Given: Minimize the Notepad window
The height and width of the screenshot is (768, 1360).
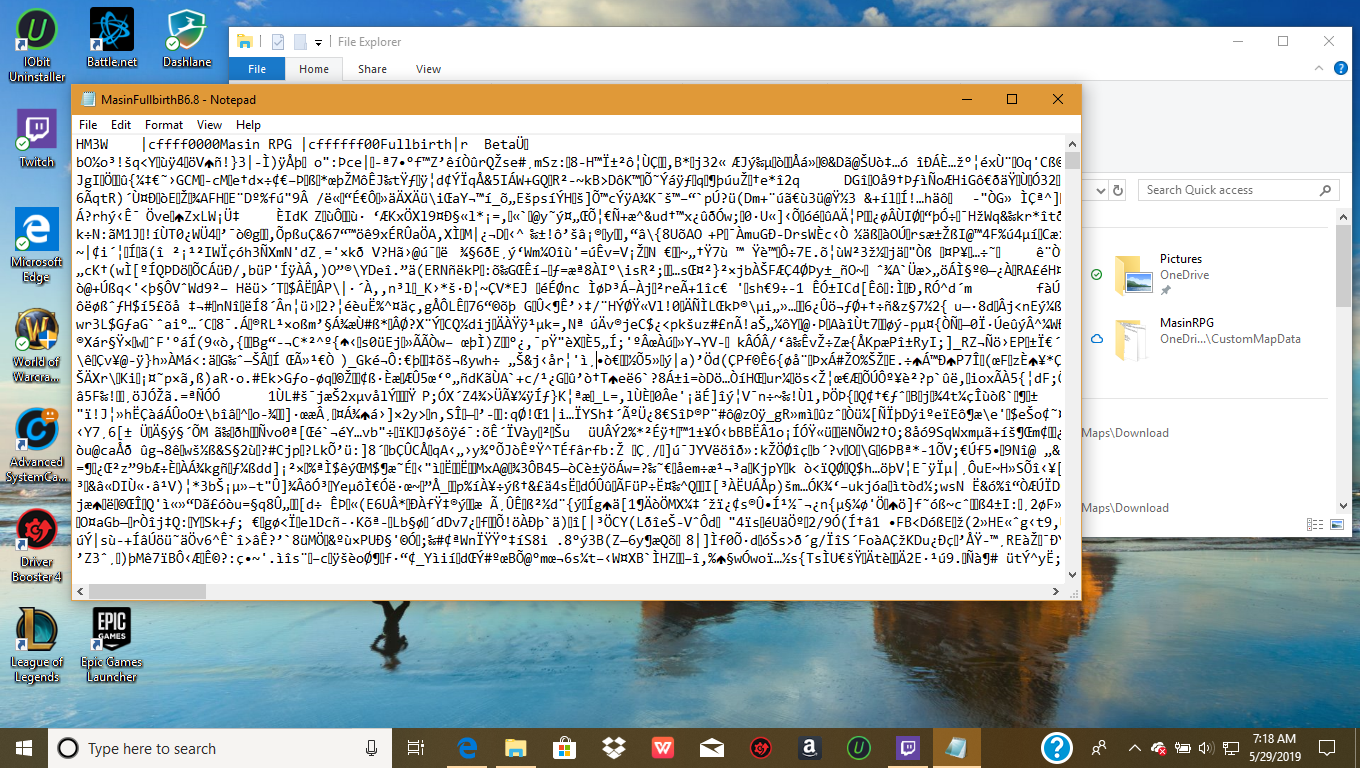Looking at the screenshot, I should [966, 99].
